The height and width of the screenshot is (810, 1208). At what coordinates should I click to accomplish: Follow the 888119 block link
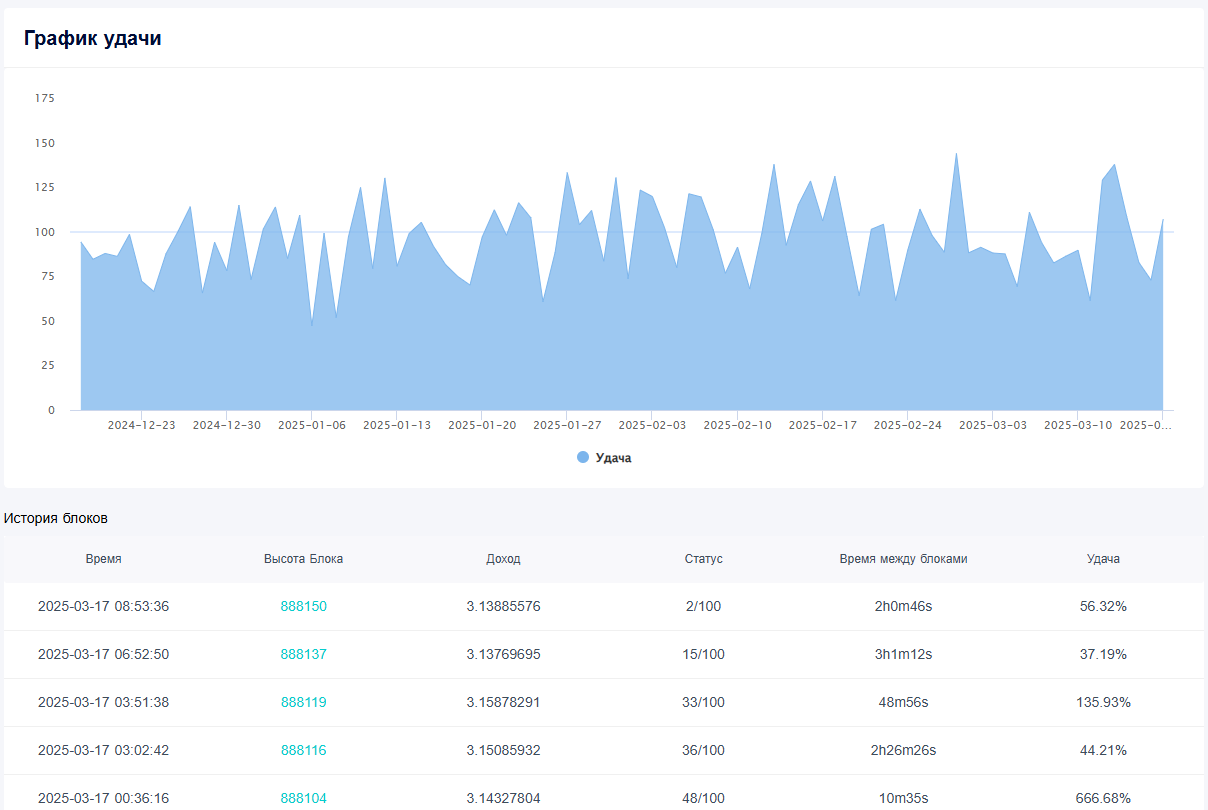pyautogui.click(x=303, y=702)
